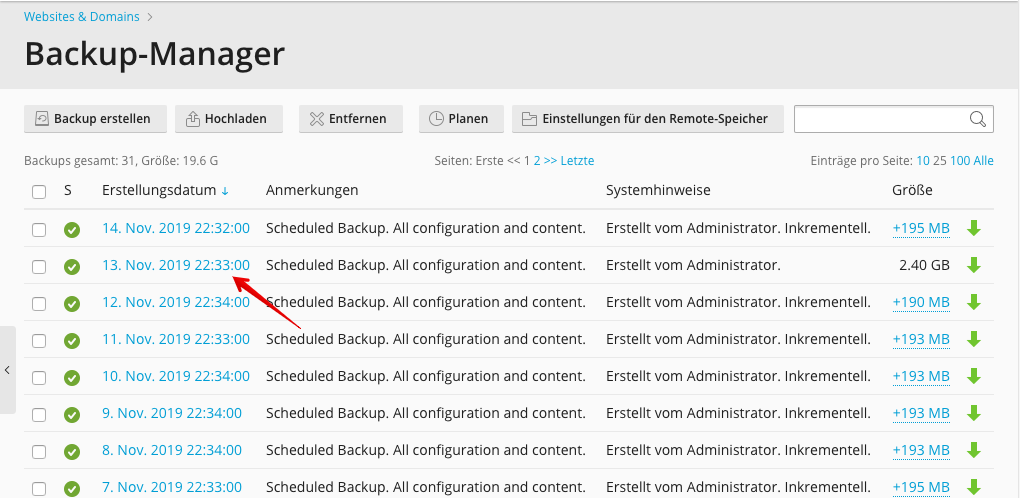Click the Entfernen button

tap(351, 119)
